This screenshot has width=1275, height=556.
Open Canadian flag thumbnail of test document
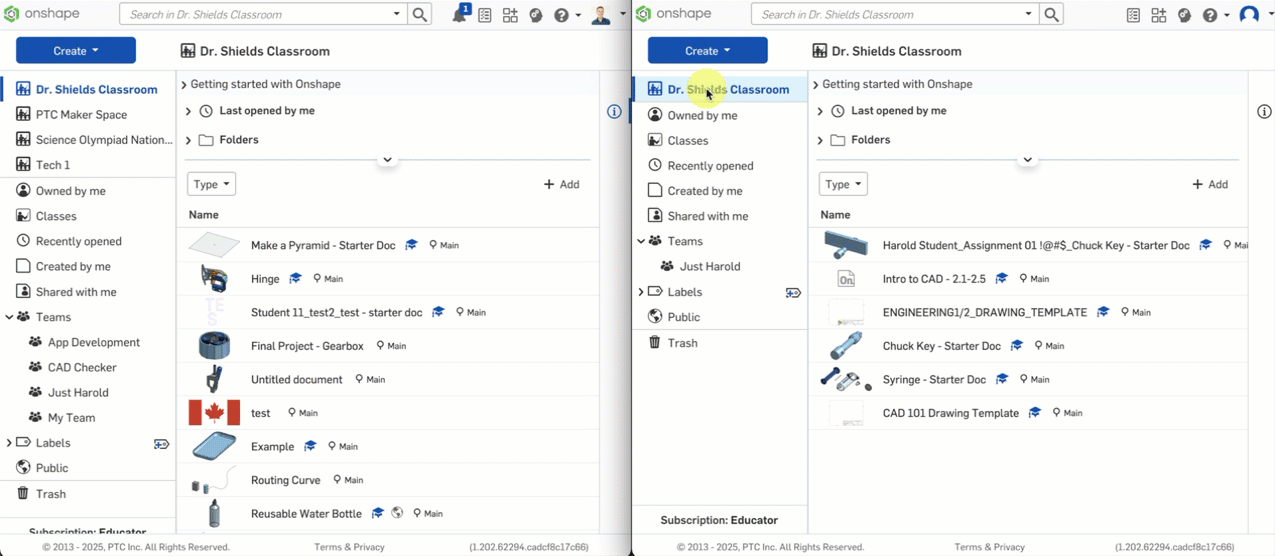214,413
